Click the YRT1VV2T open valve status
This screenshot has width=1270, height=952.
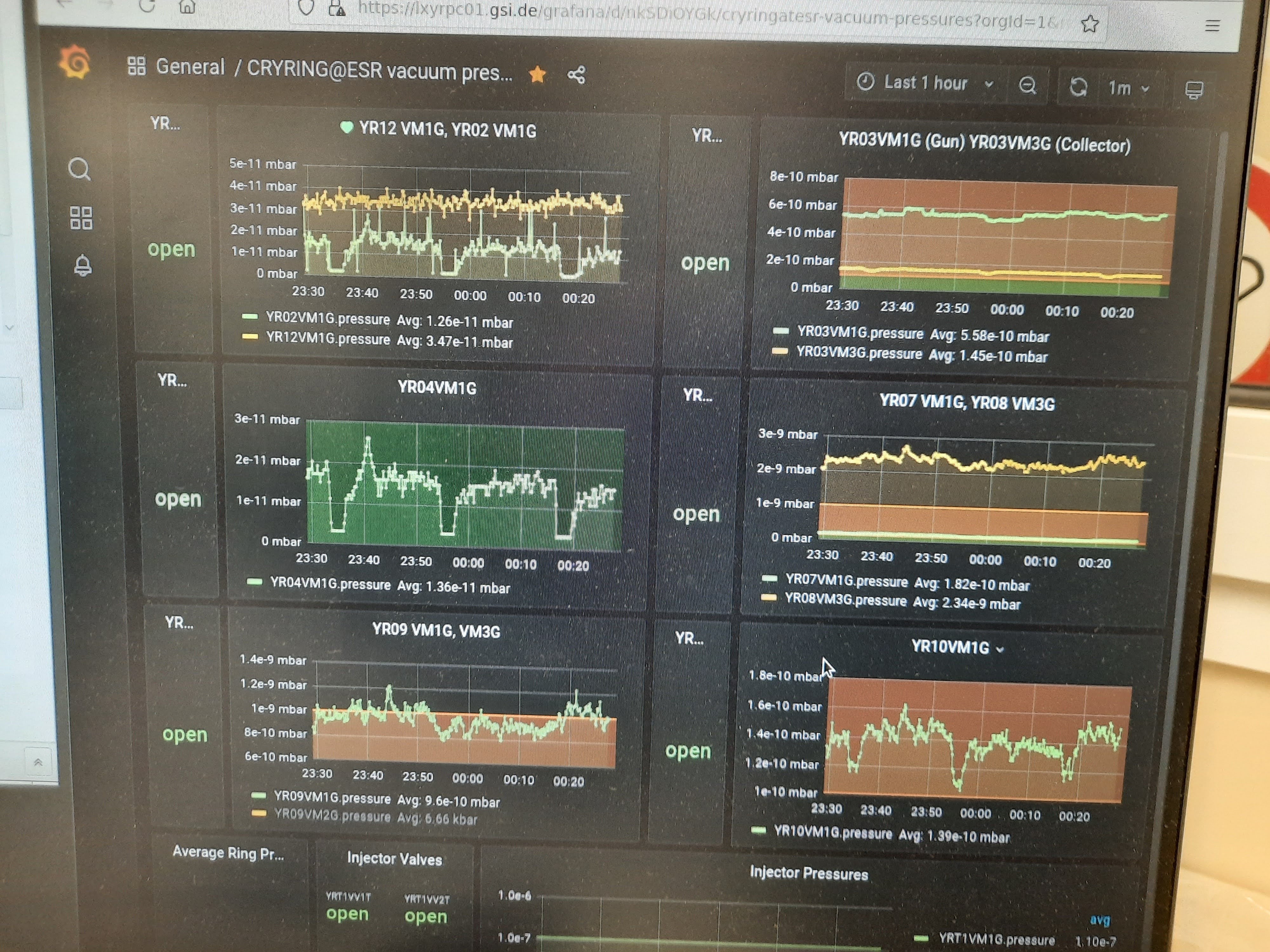point(425,916)
